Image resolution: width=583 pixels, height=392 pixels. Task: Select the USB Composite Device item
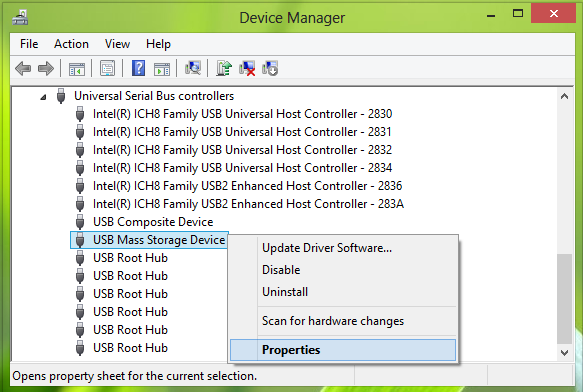tap(153, 222)
